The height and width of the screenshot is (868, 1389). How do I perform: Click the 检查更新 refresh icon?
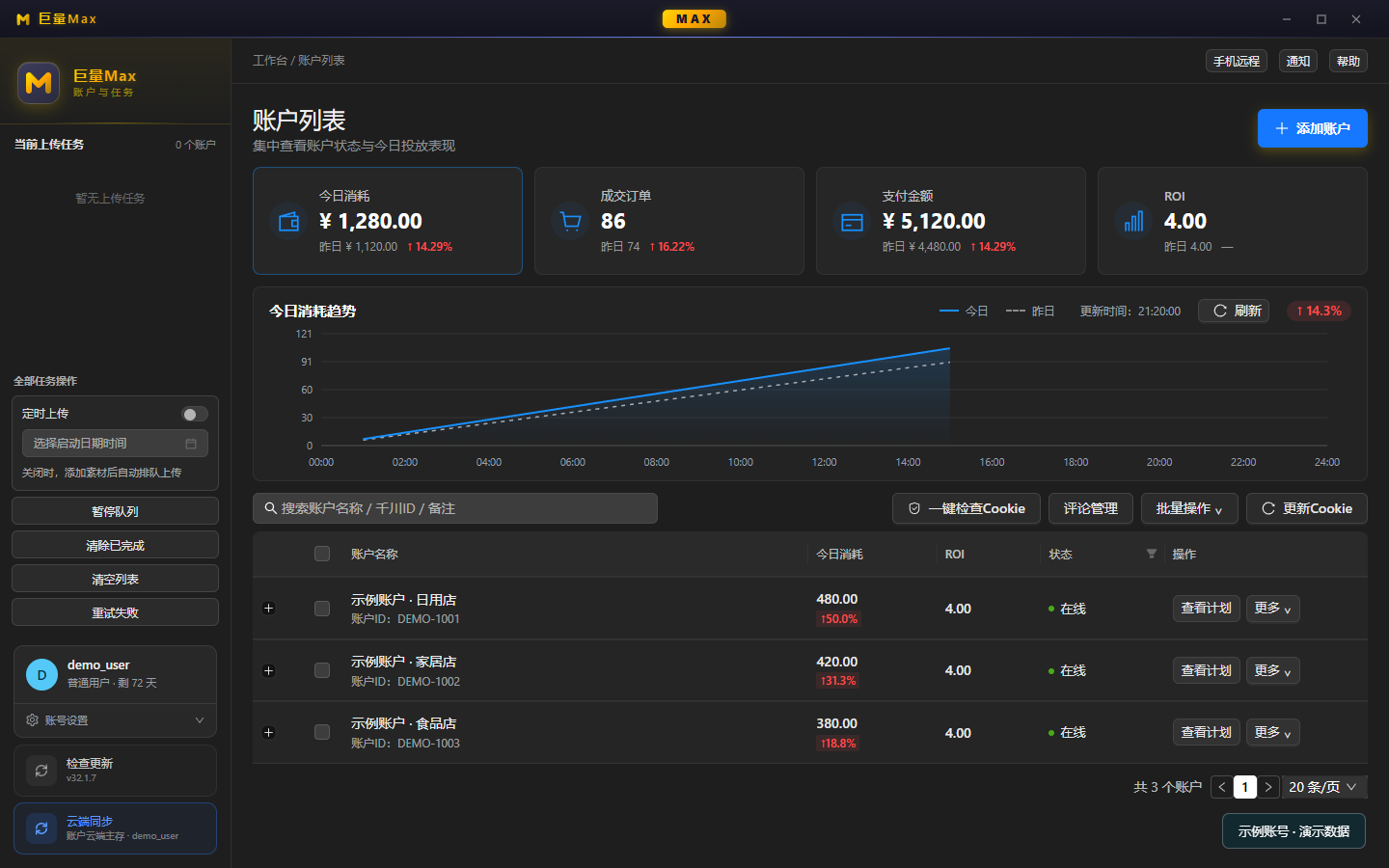coord(41,771)
